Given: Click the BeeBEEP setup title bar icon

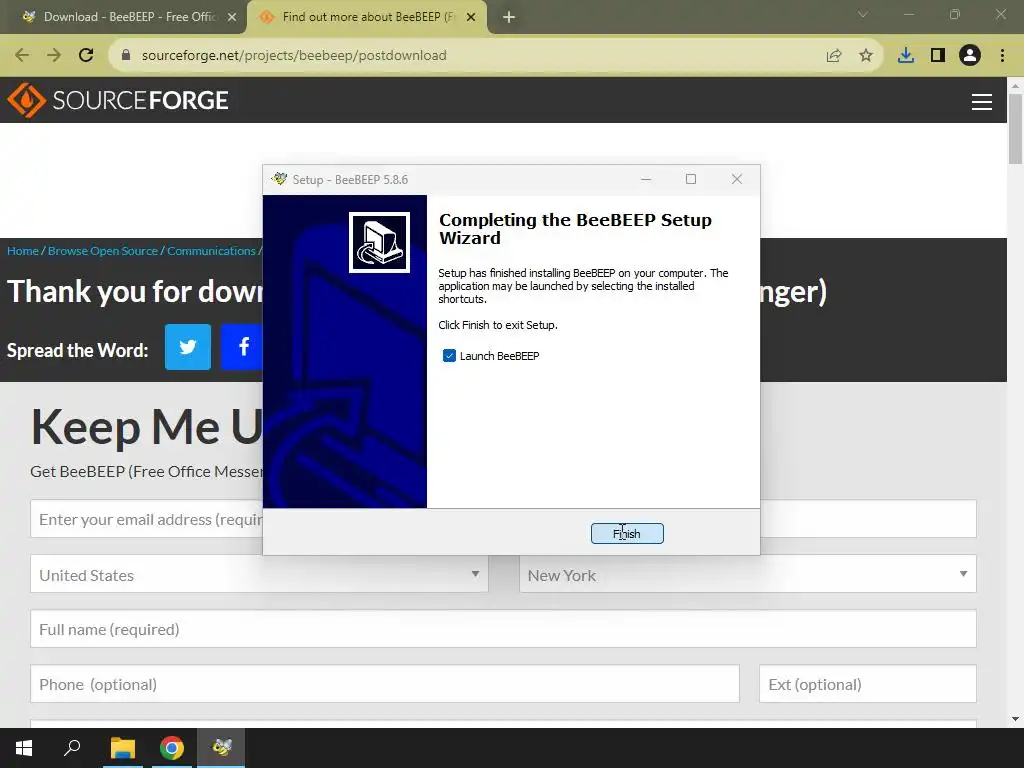Looking at the screenshot, I should (280, 179).
